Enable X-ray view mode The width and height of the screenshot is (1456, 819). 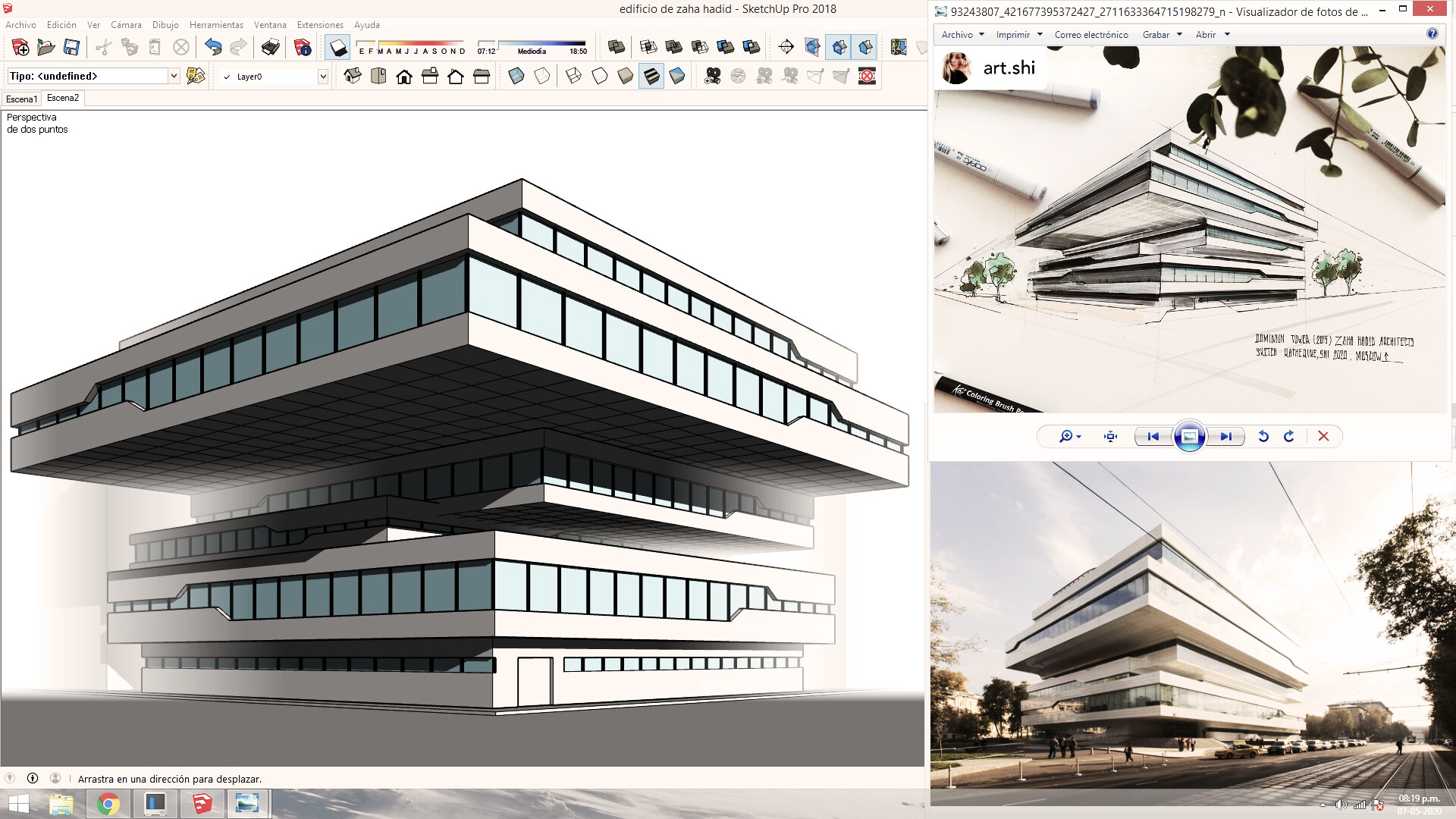click(x=516, y=76)
